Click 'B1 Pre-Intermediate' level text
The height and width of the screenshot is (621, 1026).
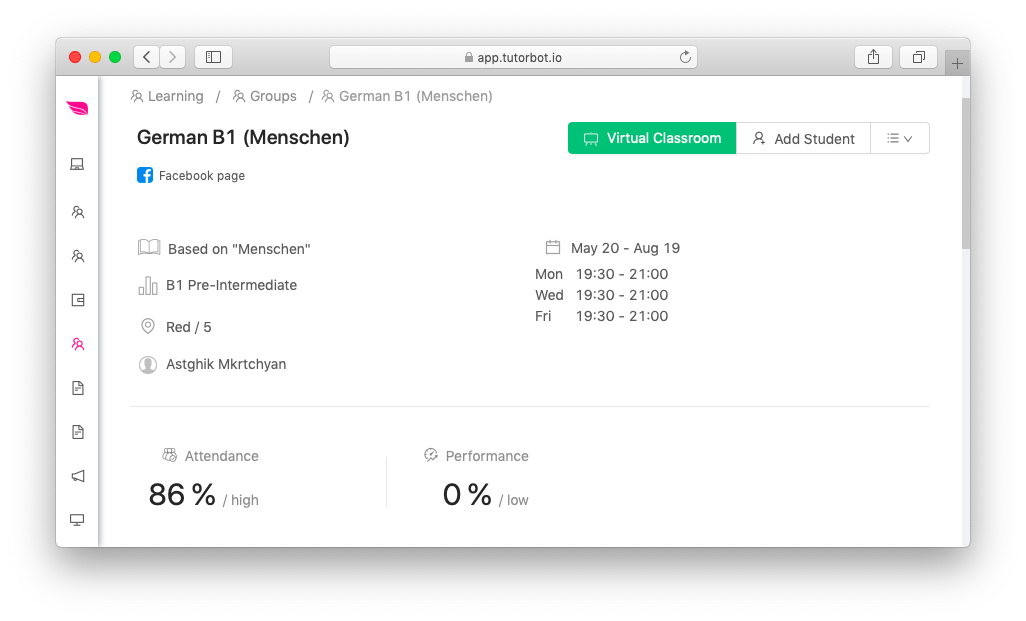point(231,285)
